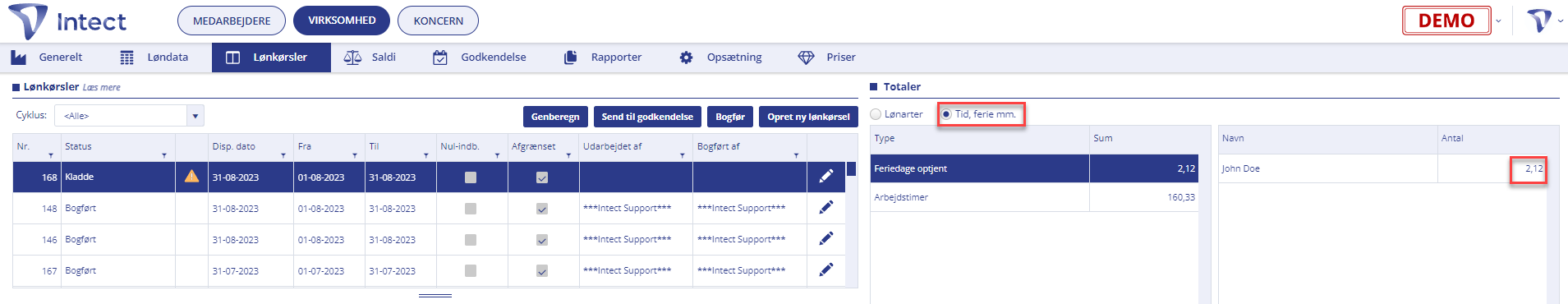Viewport: 1568px width, 304px height.
Task: Click the Intect logo in the top left
Action: [x=67, y=21]
